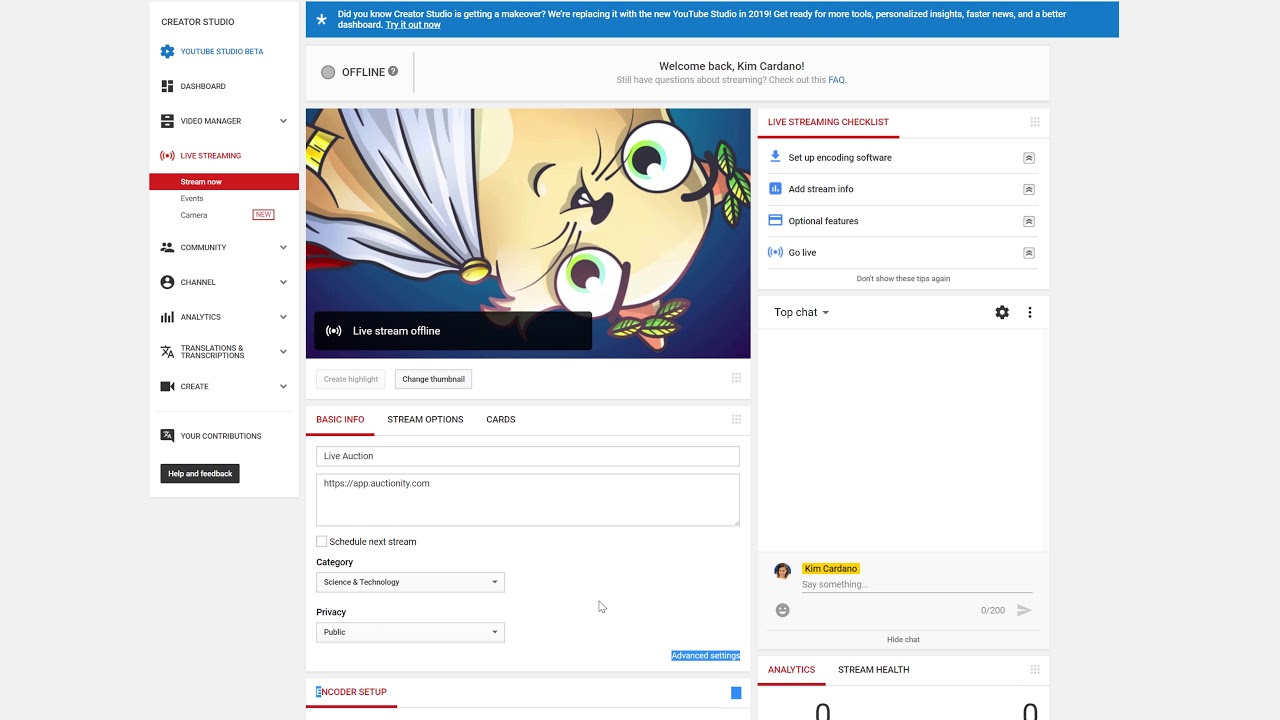Click the live stream preview thumbnail
The image size is (1280, 720).
[528, 233]
